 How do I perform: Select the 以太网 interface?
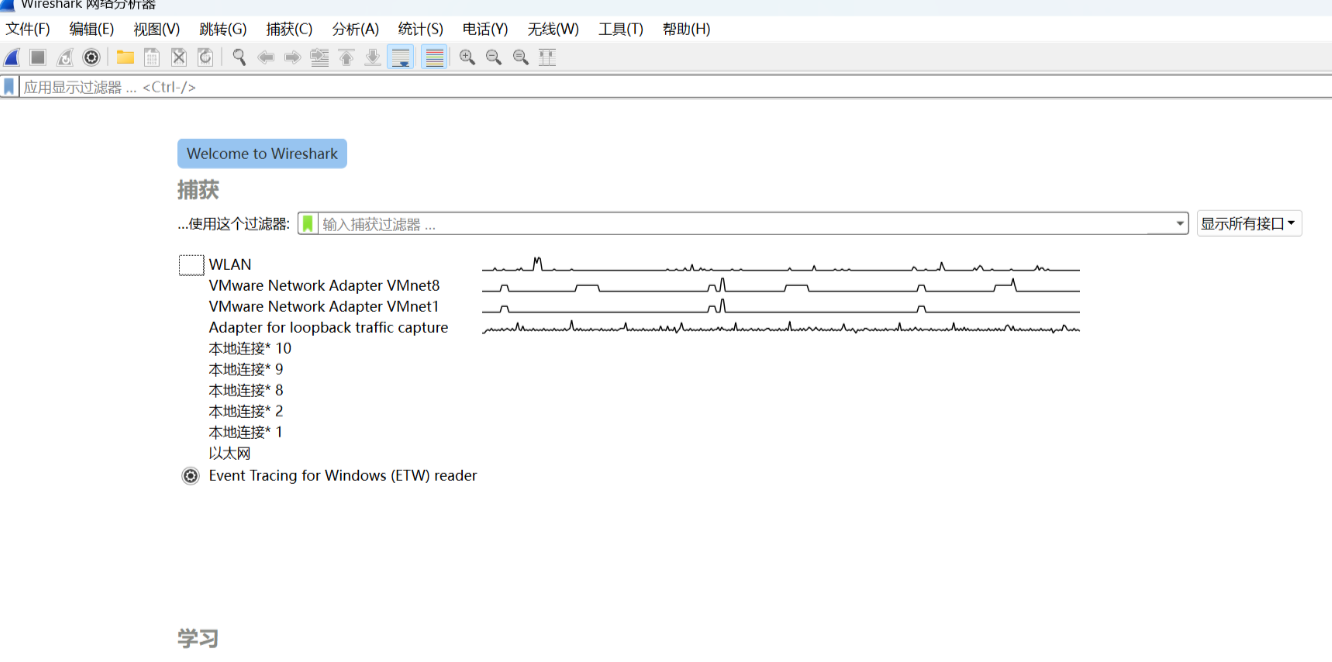tap(230, 454)
